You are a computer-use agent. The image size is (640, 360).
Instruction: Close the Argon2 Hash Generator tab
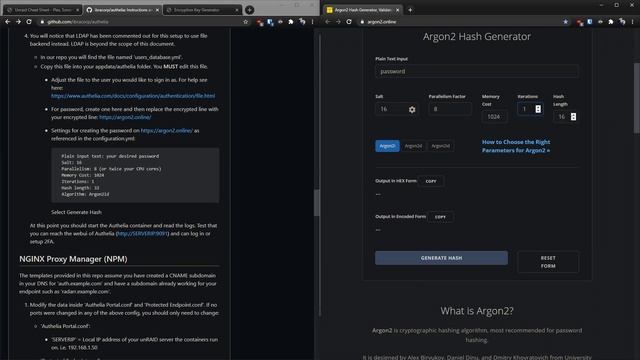pos(398,10)
